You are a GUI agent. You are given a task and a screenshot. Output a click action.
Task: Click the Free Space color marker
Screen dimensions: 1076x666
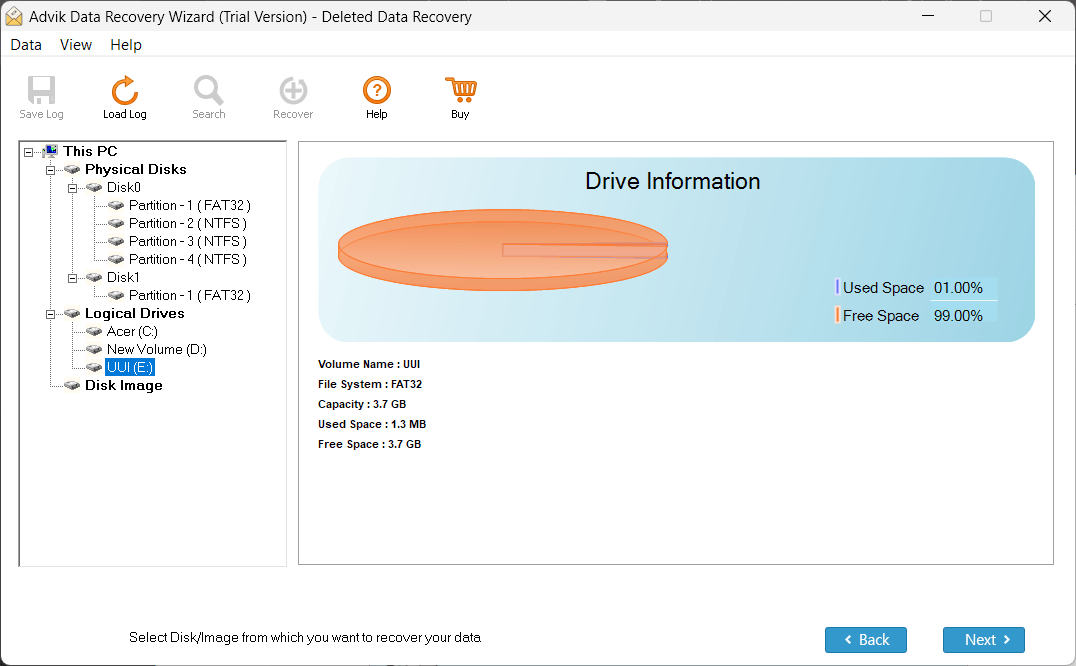pos(837,315)
